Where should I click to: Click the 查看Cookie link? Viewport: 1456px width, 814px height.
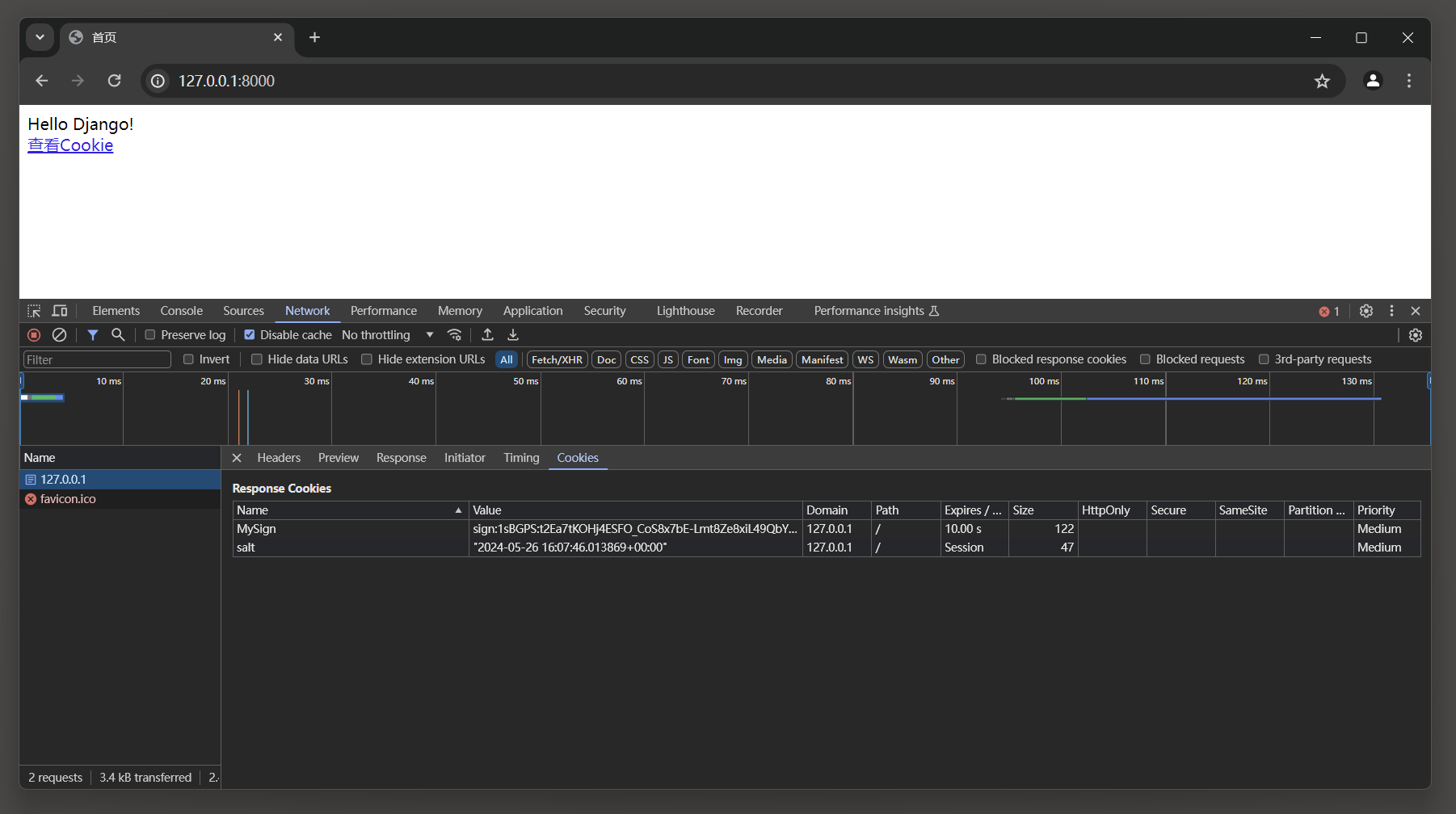70,145
